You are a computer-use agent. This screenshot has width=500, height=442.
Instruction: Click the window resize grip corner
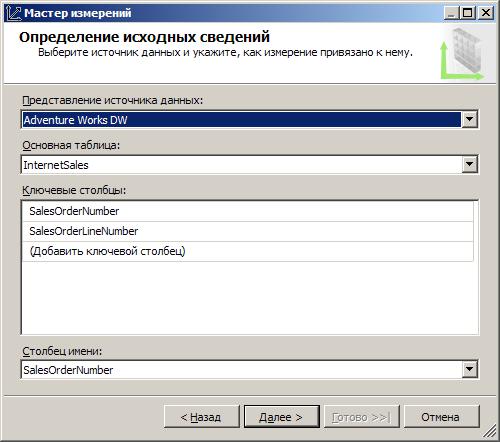coord(490,432)
